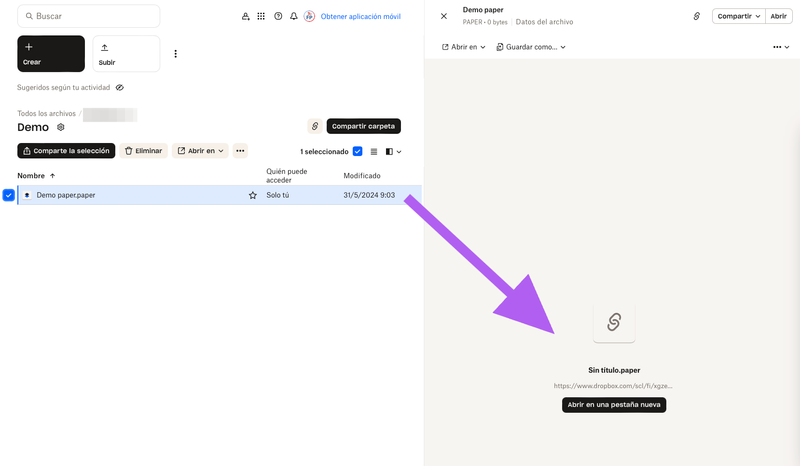Screen dimensions: 800x466
Task: Open Demo folder settings gear
Action: (x=61, y=127)
